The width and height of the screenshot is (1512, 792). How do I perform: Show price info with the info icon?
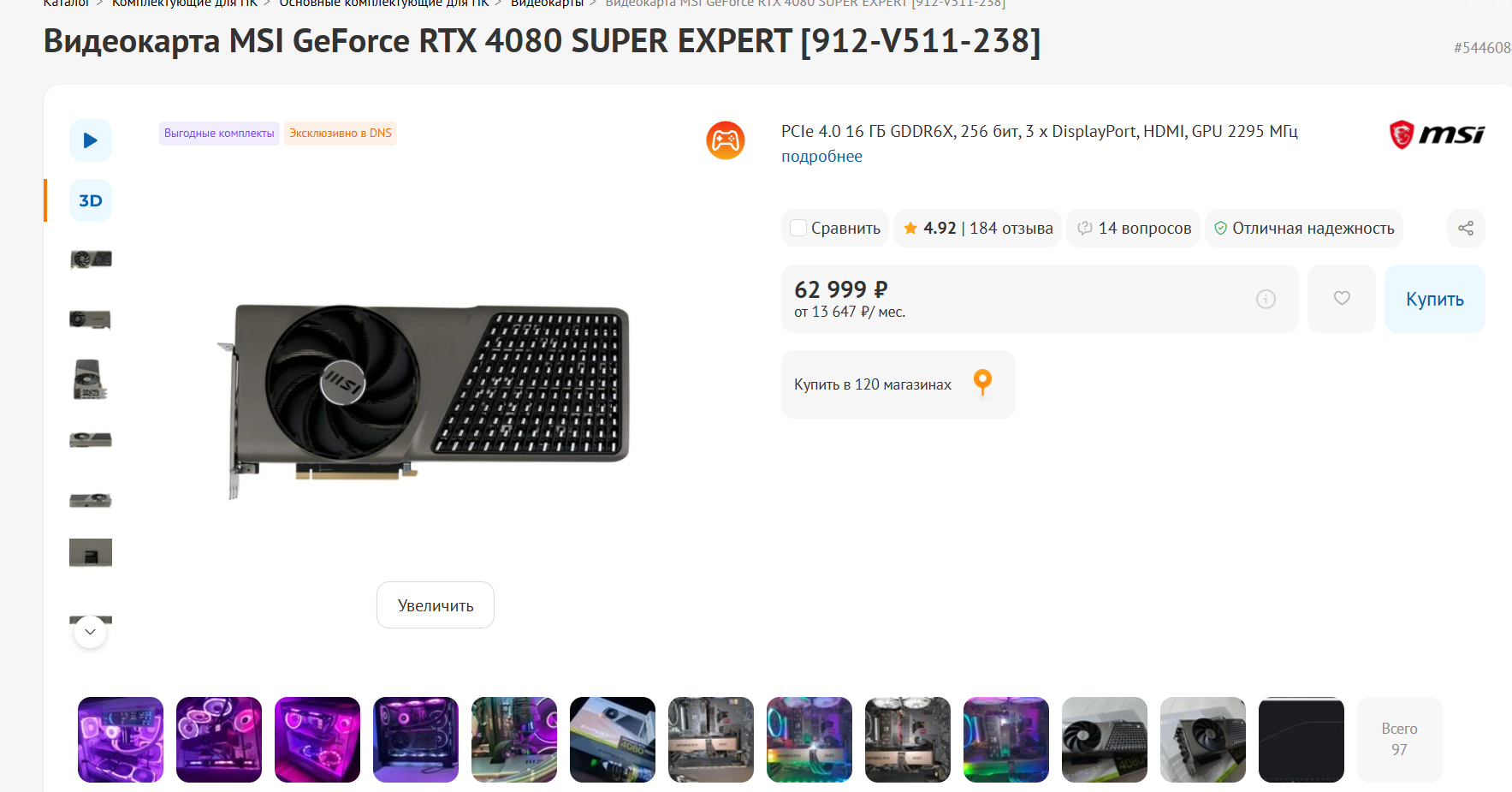point(1266,299)
